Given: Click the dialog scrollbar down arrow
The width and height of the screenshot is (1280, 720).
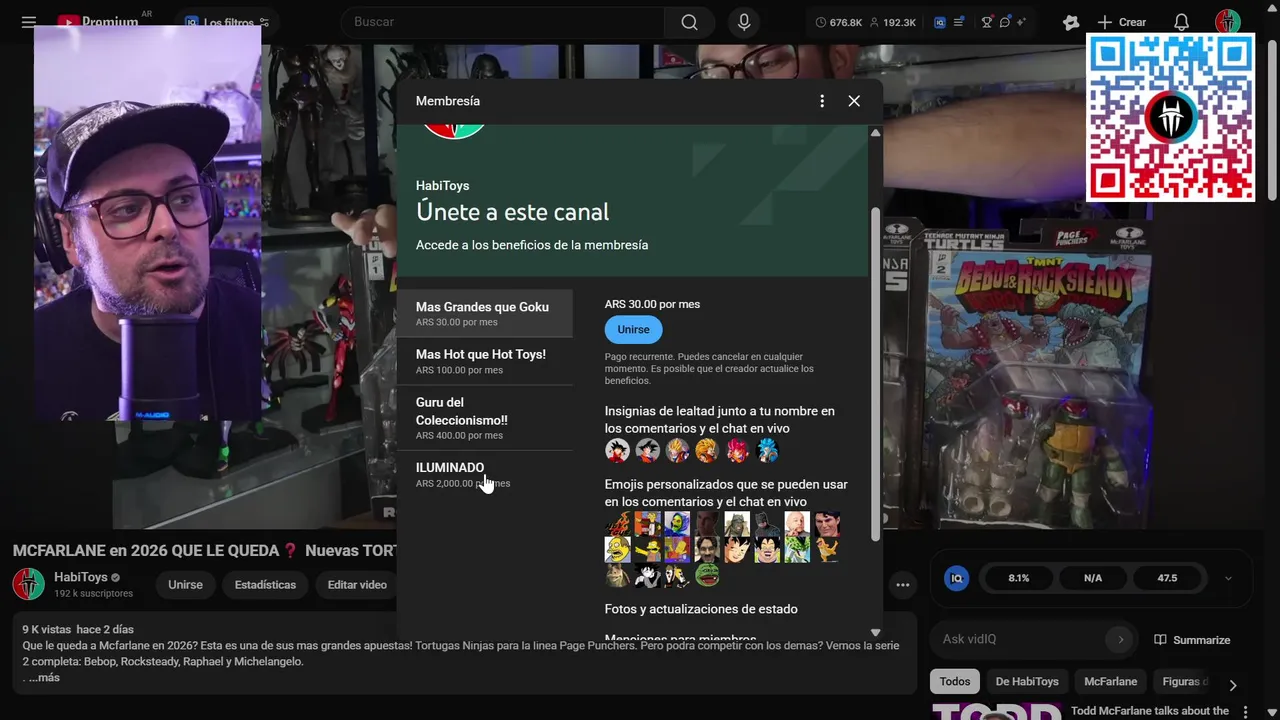Looking at the screenshot, I should [875, 632].
